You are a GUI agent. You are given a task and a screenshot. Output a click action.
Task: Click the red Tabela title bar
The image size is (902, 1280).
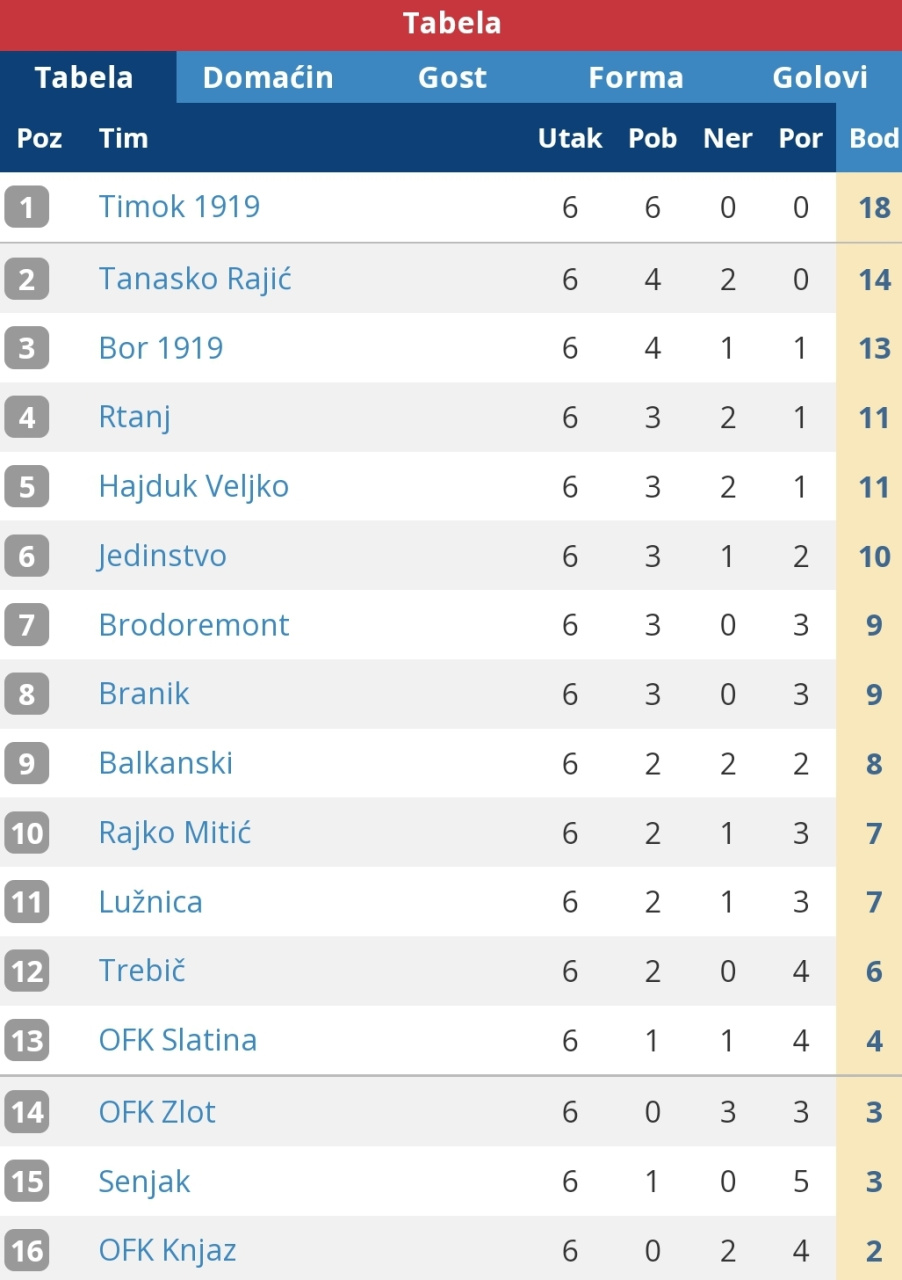click(451, 24)
